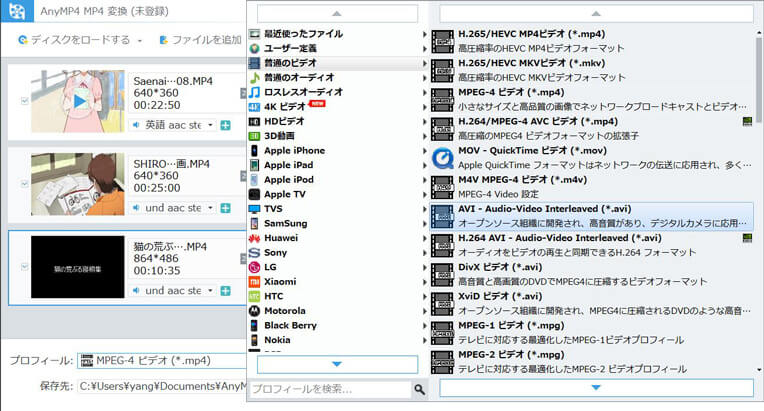
Task: Click the AnyMP4 app logo icon
Action: tap(17, 11)
